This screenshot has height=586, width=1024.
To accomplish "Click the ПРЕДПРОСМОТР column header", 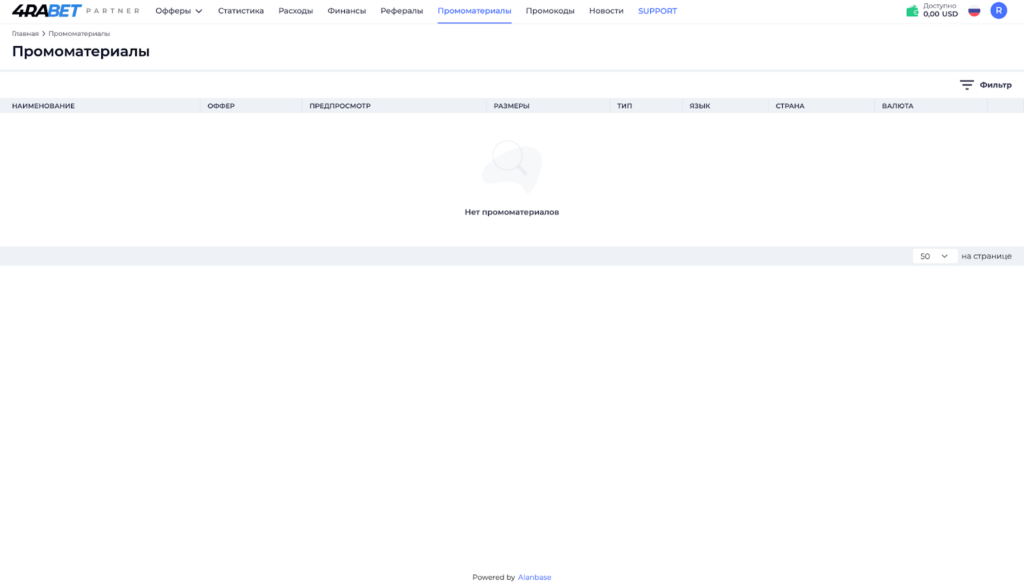I will 340,106.
